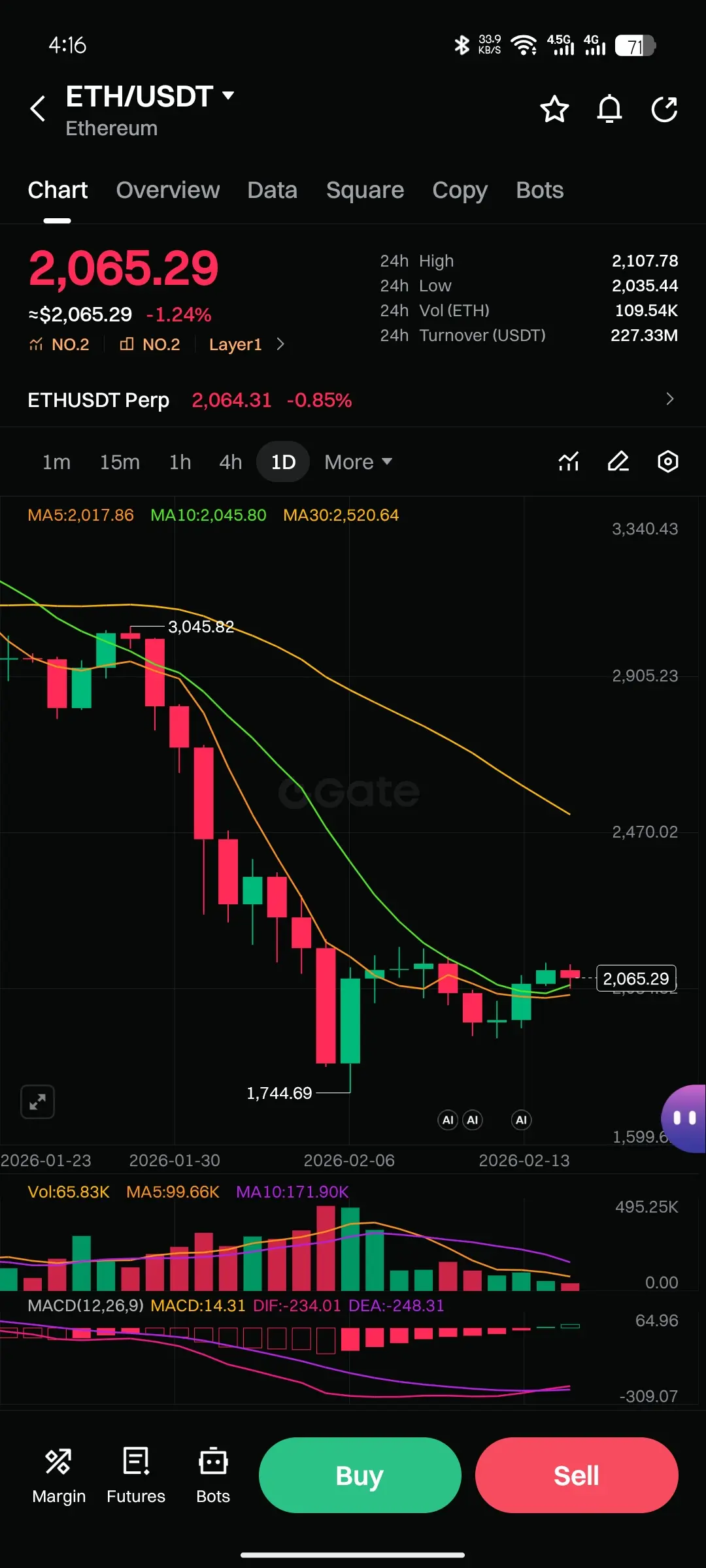Image resolution: width=706 pixels, height=1568 pixels.
Task: Switch to the Overview tab
Action: click(x=168, y=190)
